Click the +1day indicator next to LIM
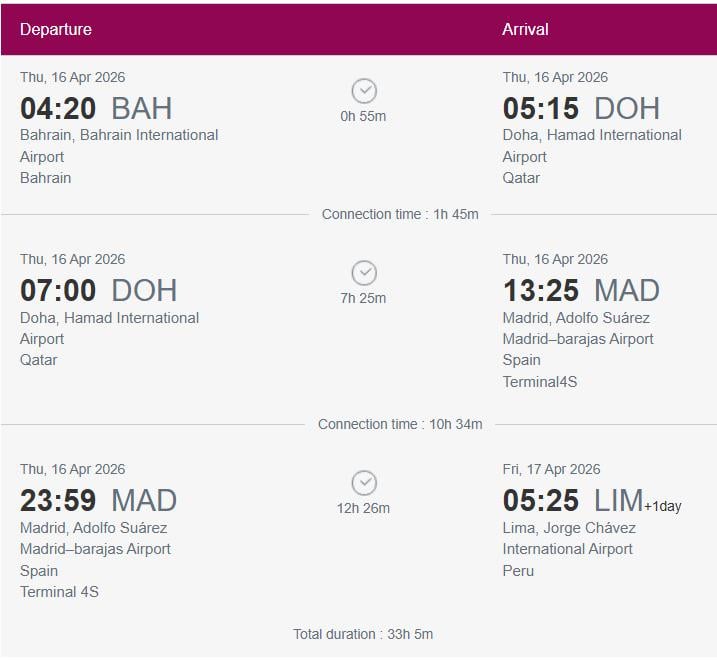 (662, 506)
